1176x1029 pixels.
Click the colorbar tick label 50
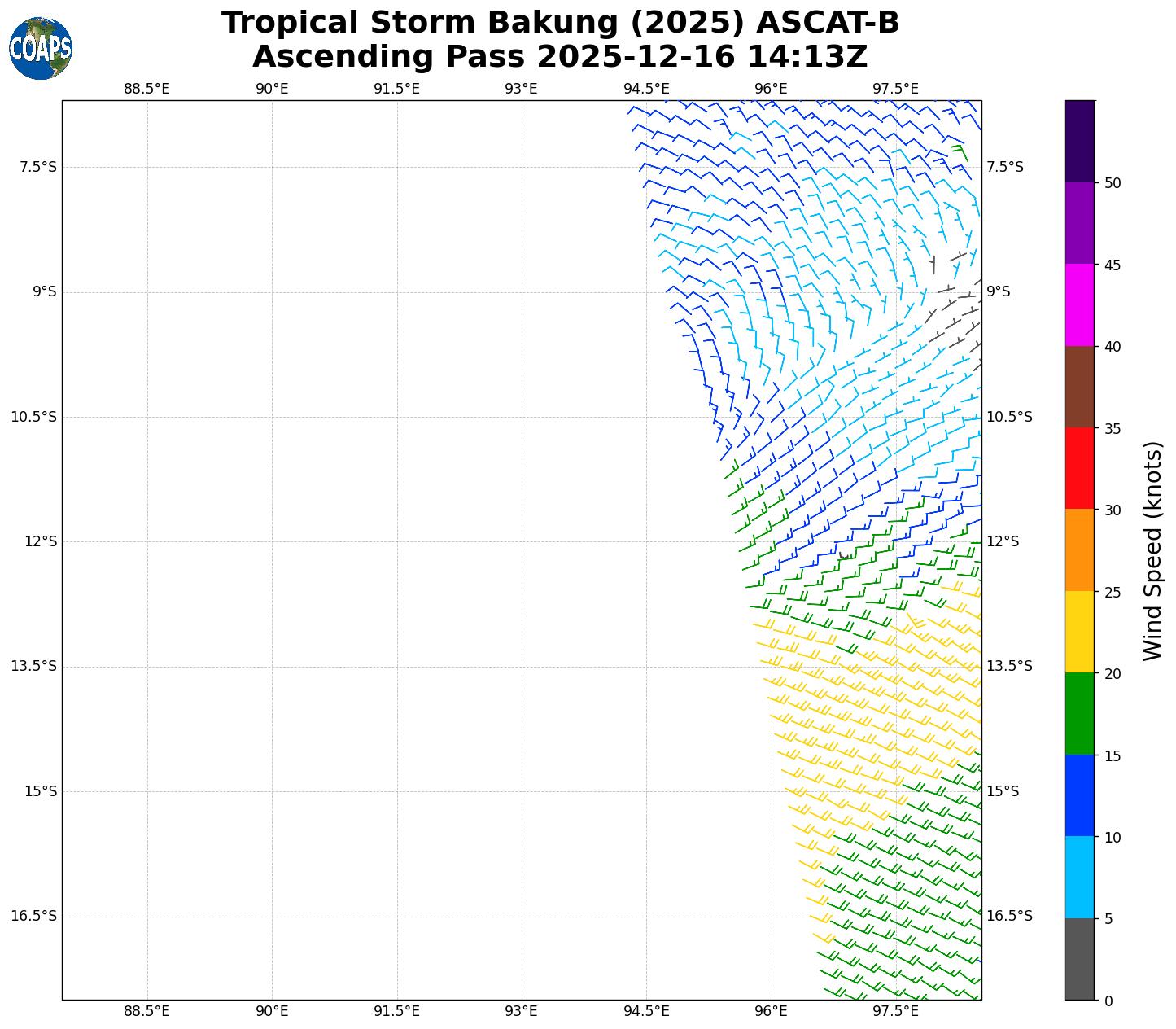click(x=1113, y=183)
